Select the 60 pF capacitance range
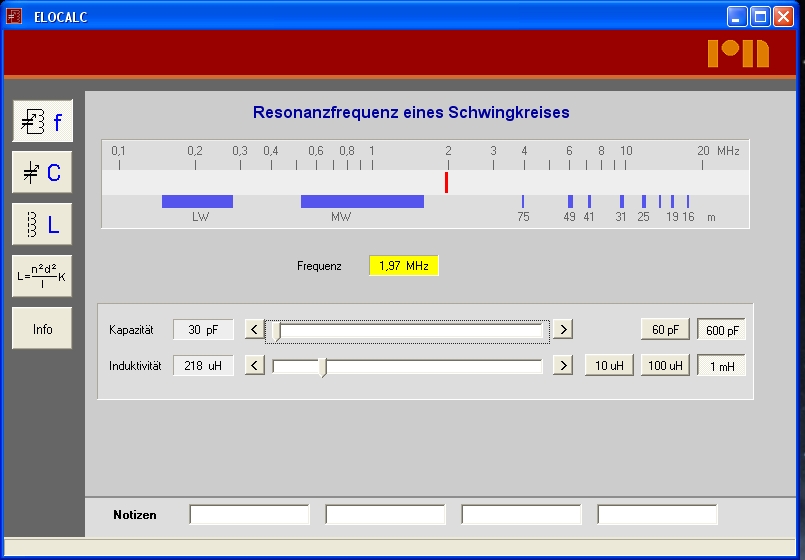This screenshot has width=805, height=560. coord(665,330)
